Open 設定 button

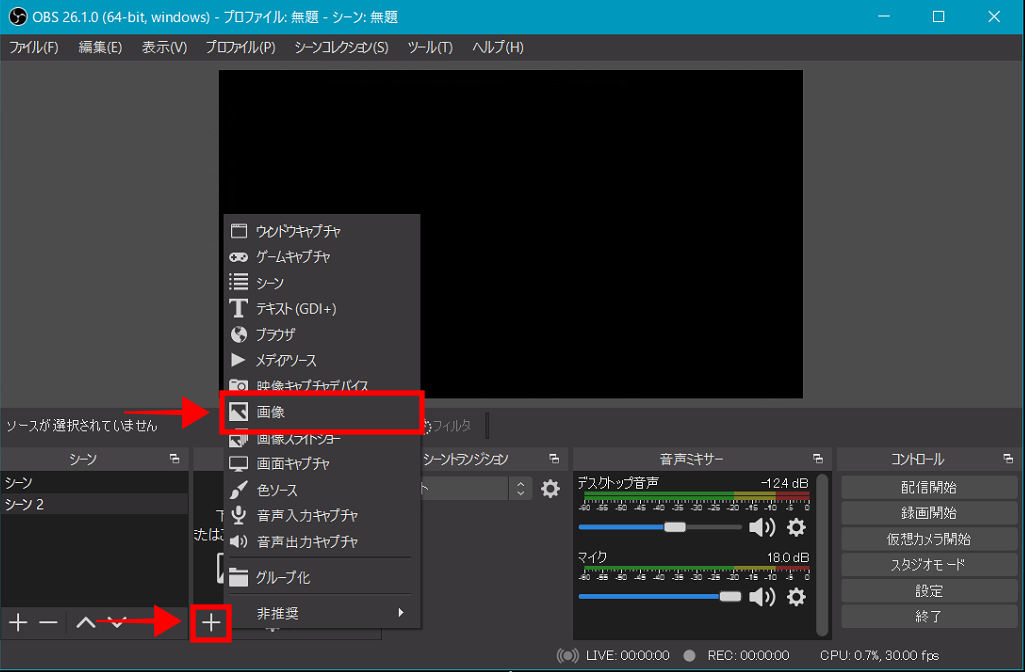(929, 591)
